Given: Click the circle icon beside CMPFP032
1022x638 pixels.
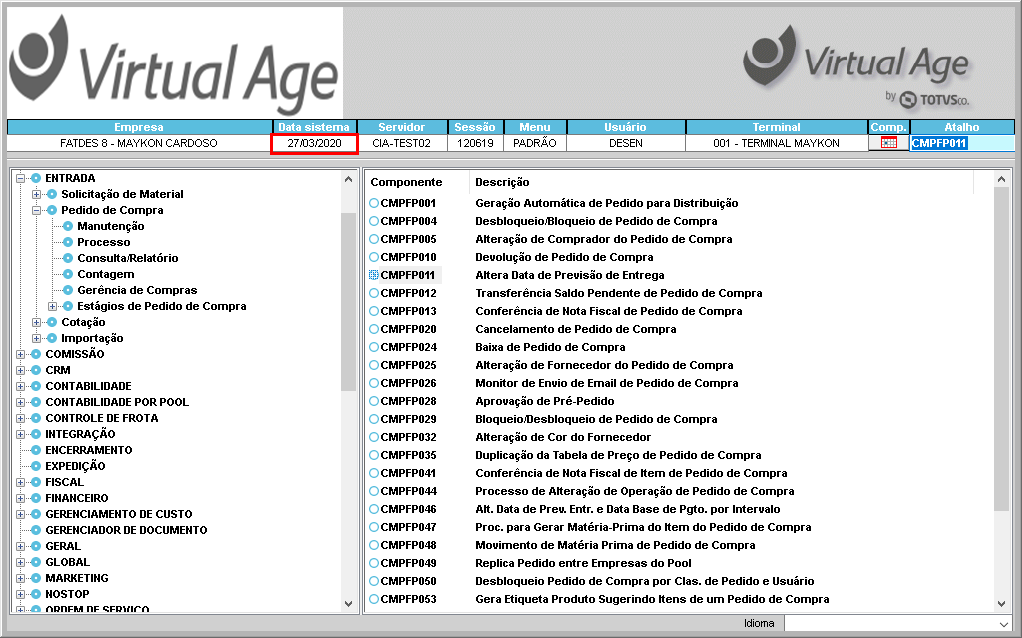Looking at the screenshot, I should 374,437.
